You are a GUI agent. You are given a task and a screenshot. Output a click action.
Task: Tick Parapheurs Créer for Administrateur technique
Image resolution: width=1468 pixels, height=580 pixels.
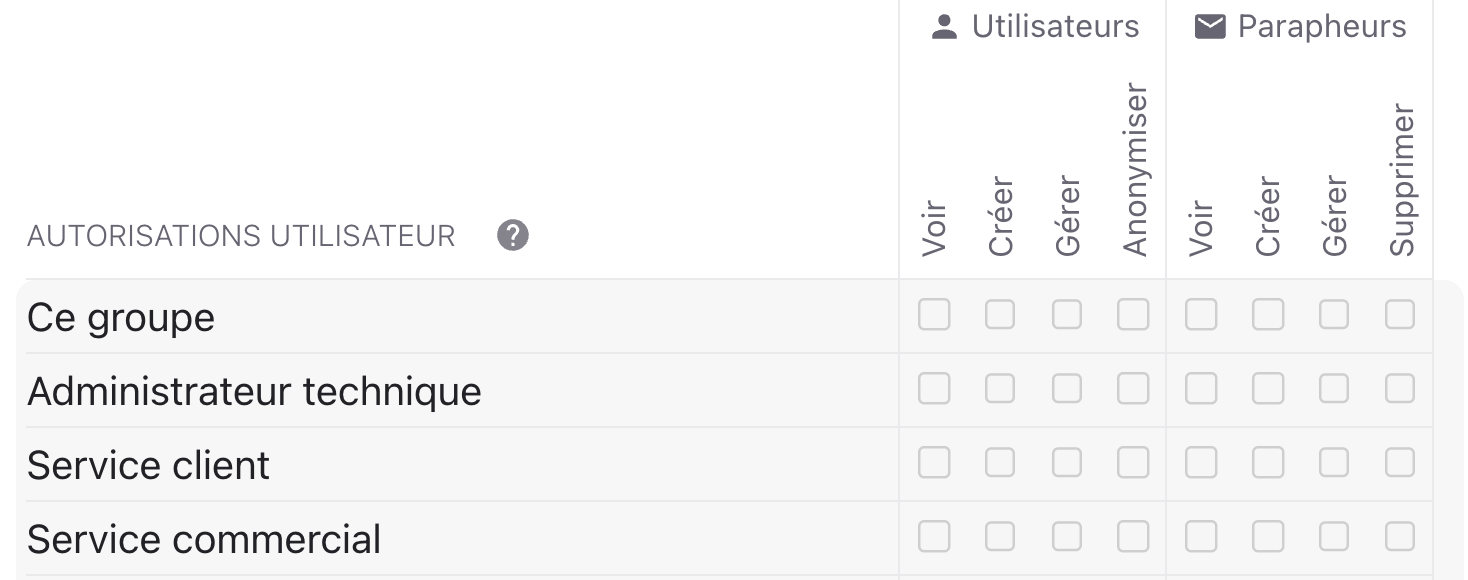click(x=1268, y=389)
